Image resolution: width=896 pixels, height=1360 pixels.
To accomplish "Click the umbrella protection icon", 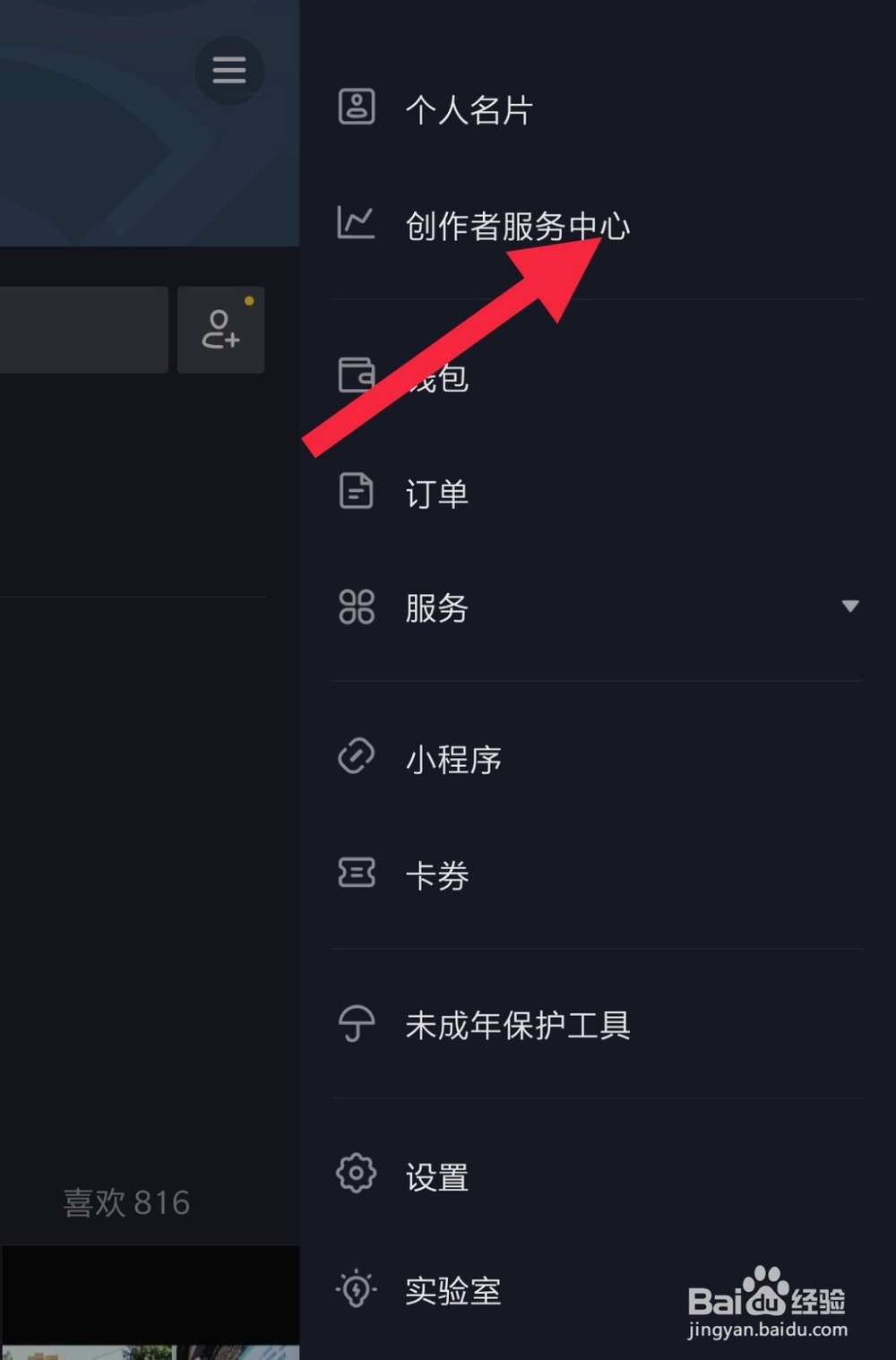I will pos(357,1023).
